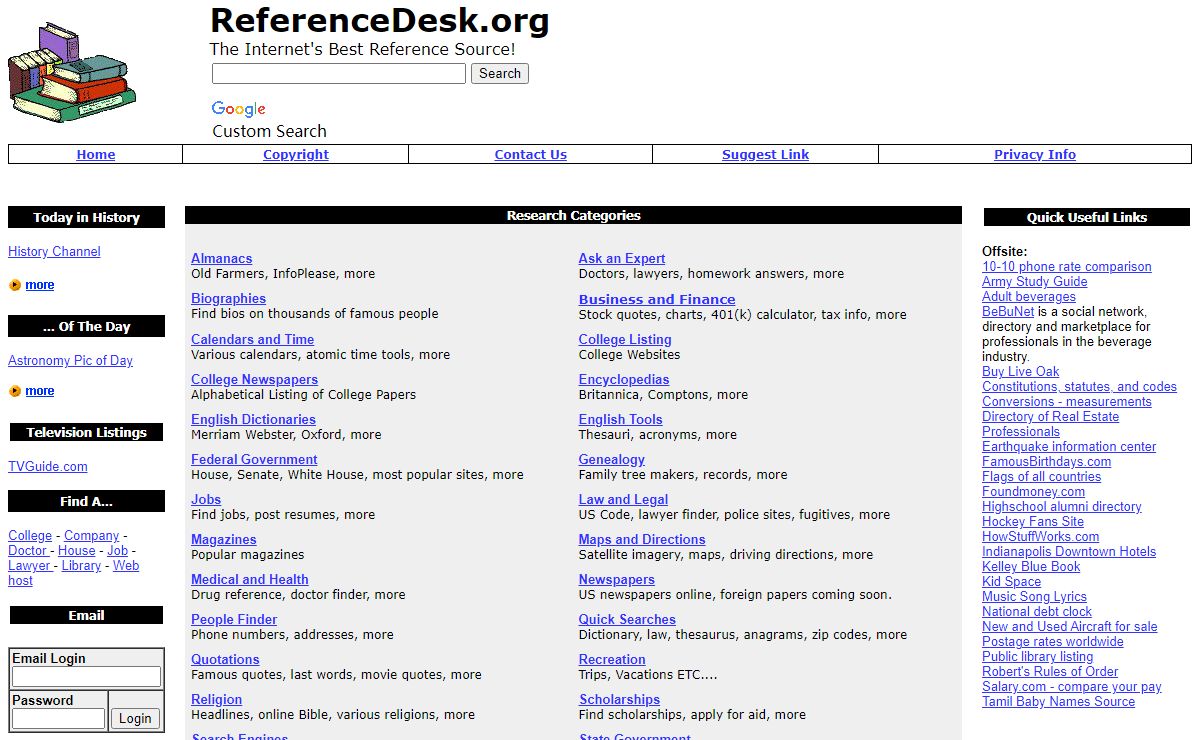Open the English Dictionaries category
This screenshot has width=1200, height=740.
[x=253, y=419]
